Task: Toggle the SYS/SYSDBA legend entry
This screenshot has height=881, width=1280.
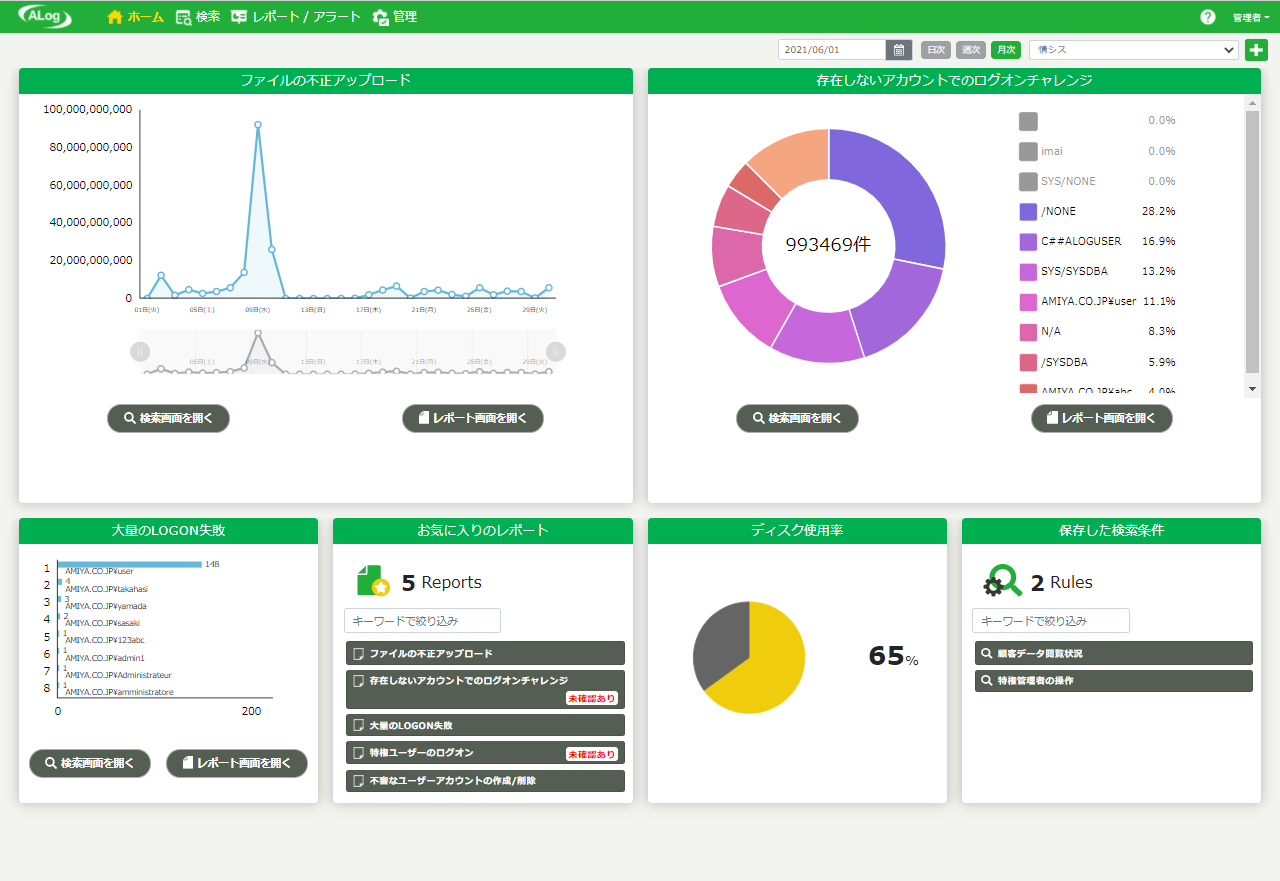Action: point(1097,271)
